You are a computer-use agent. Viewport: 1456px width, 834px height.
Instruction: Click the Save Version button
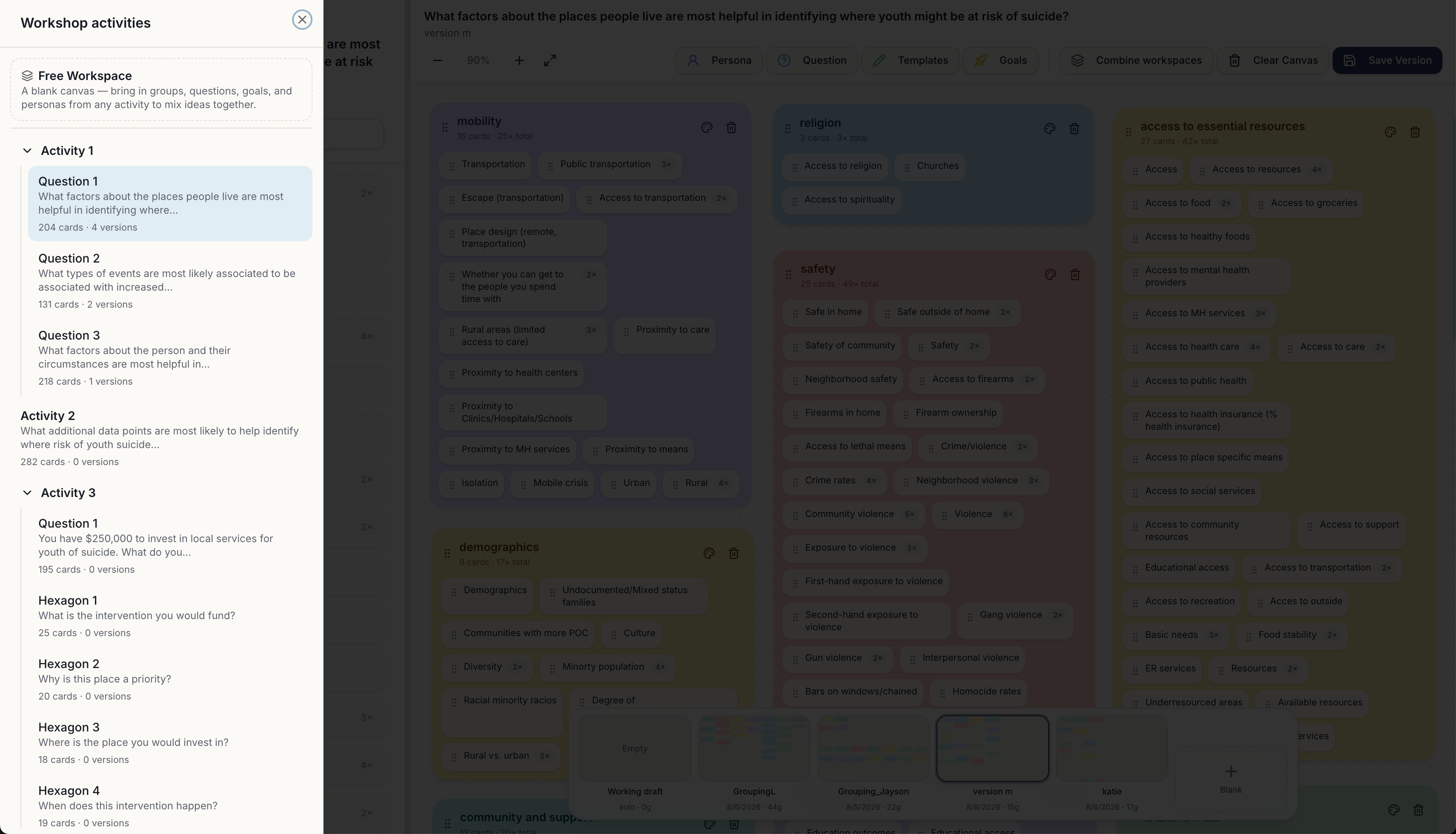coord(1387,60)
